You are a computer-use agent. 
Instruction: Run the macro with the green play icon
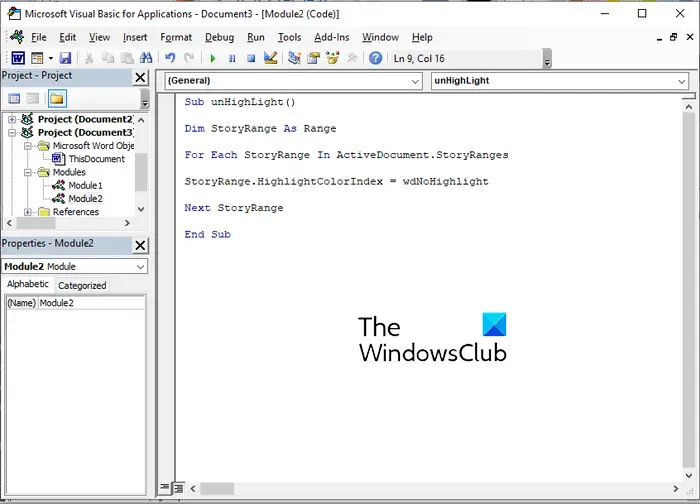coord(212,58)
